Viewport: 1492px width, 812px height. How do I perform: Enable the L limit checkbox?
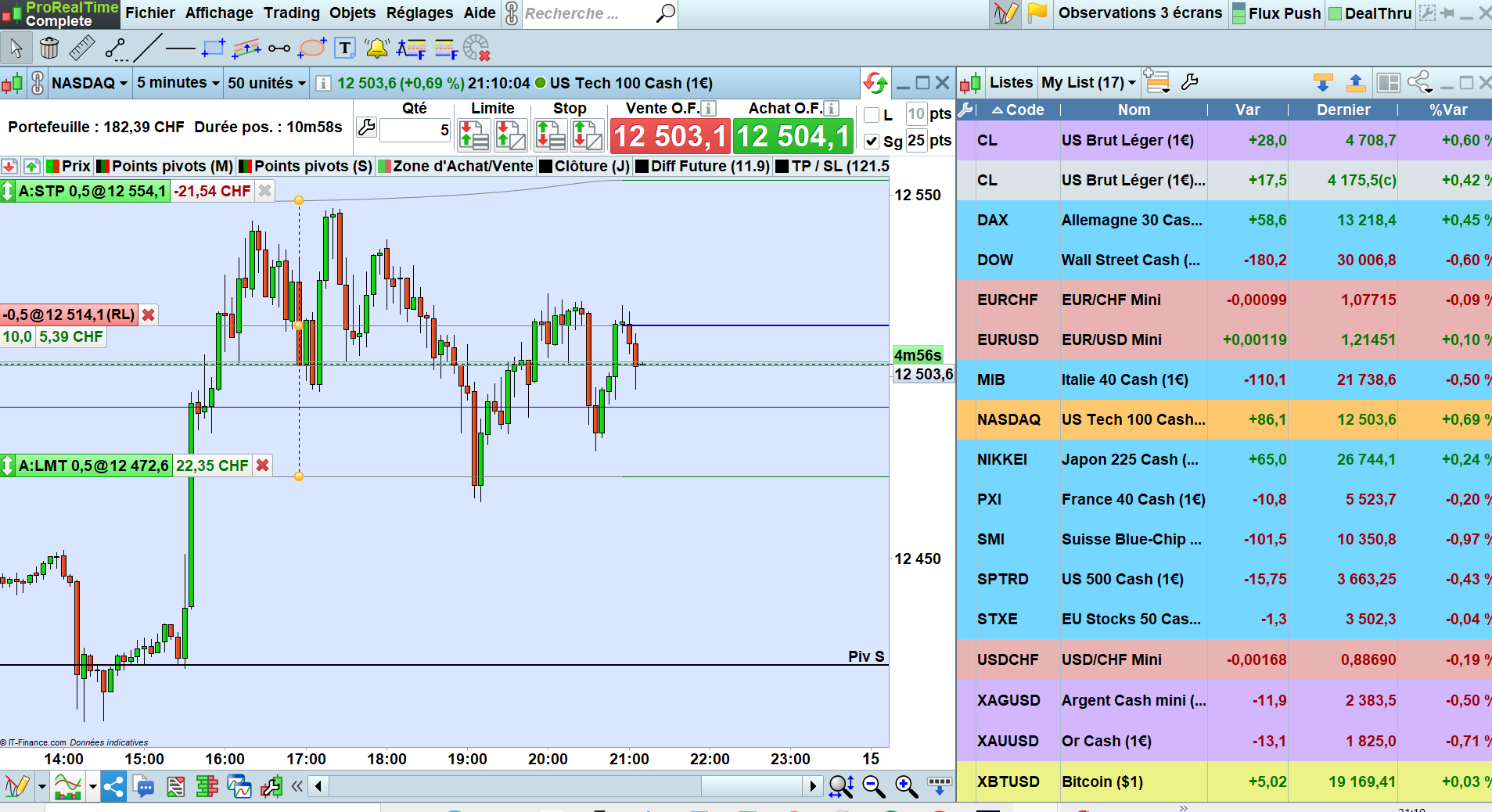tap(872, 115)
